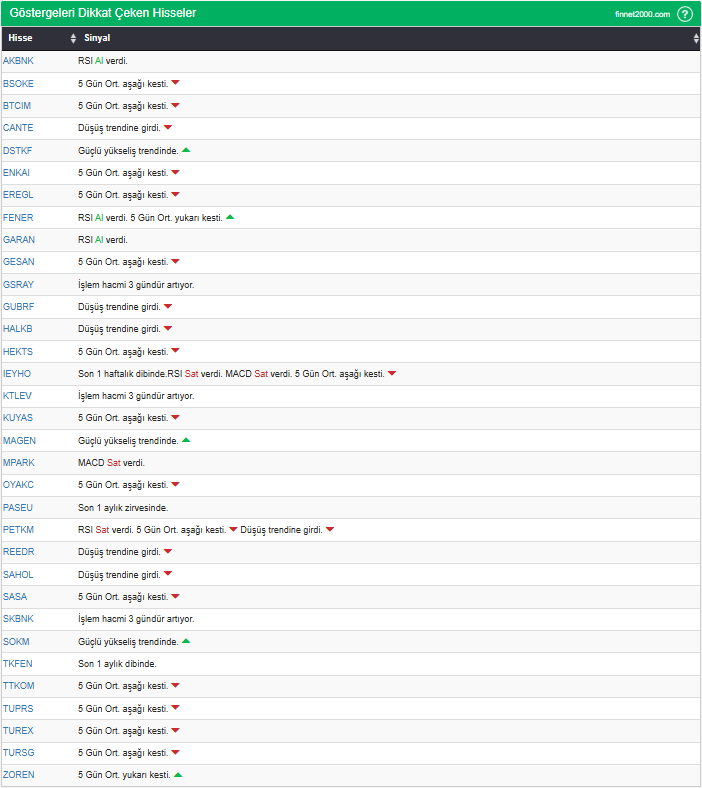Sort table by Sinyal column arrows

[x=696, y=38]
